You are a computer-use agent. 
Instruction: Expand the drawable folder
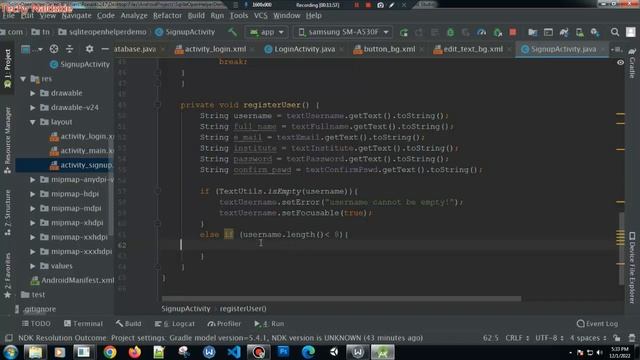pyautogui.click(x=33, y=93)
